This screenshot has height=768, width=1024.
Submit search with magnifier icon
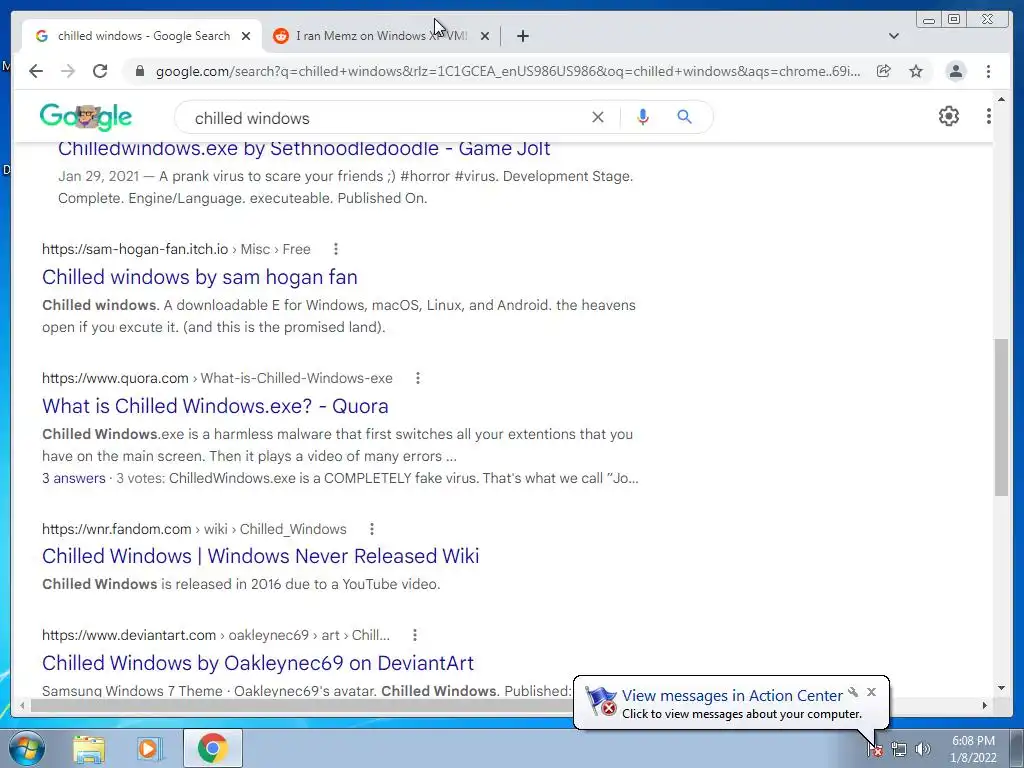(684, 118)
